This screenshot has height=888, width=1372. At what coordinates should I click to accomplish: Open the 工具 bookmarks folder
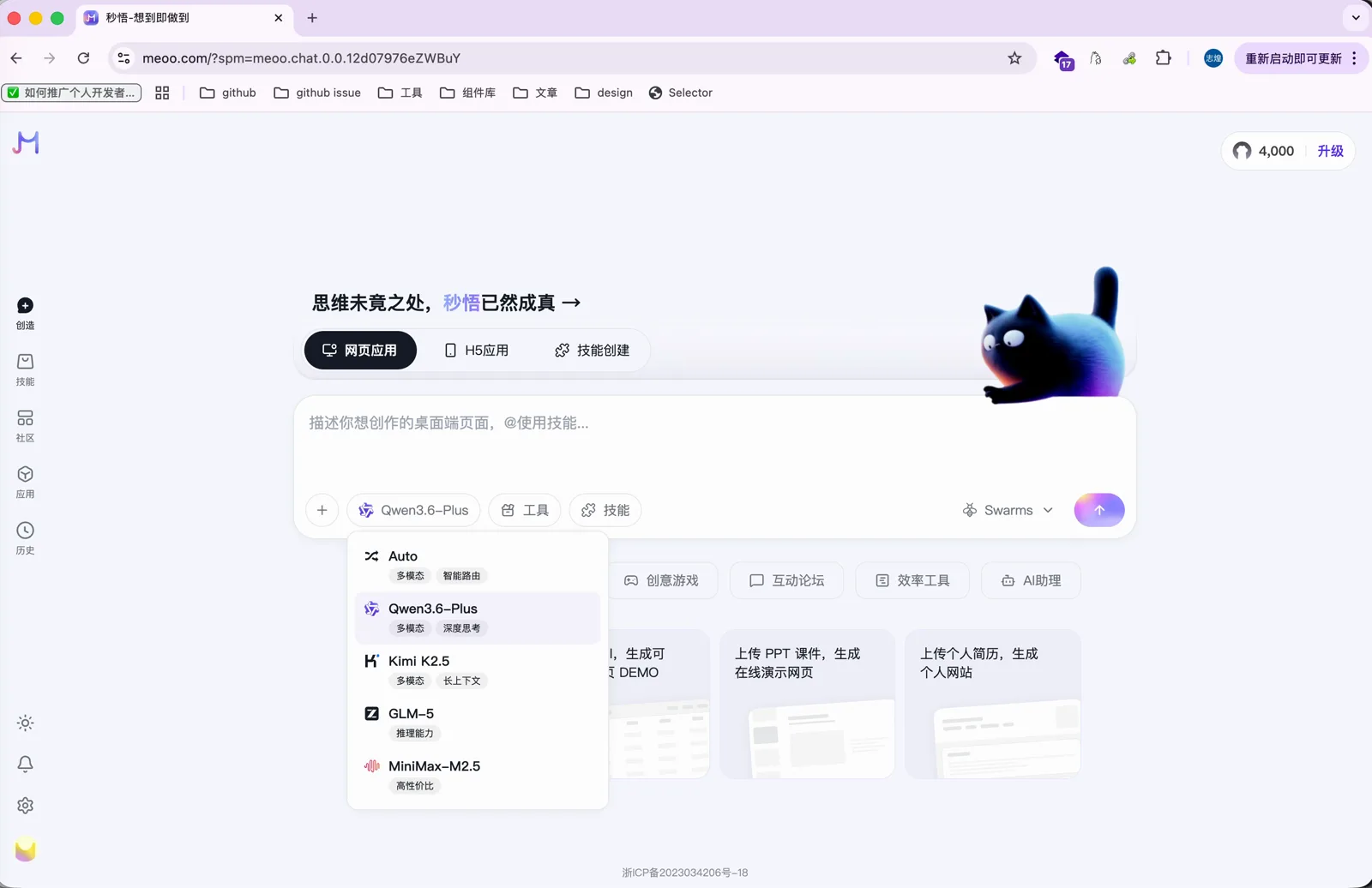[x=400, y=93]
